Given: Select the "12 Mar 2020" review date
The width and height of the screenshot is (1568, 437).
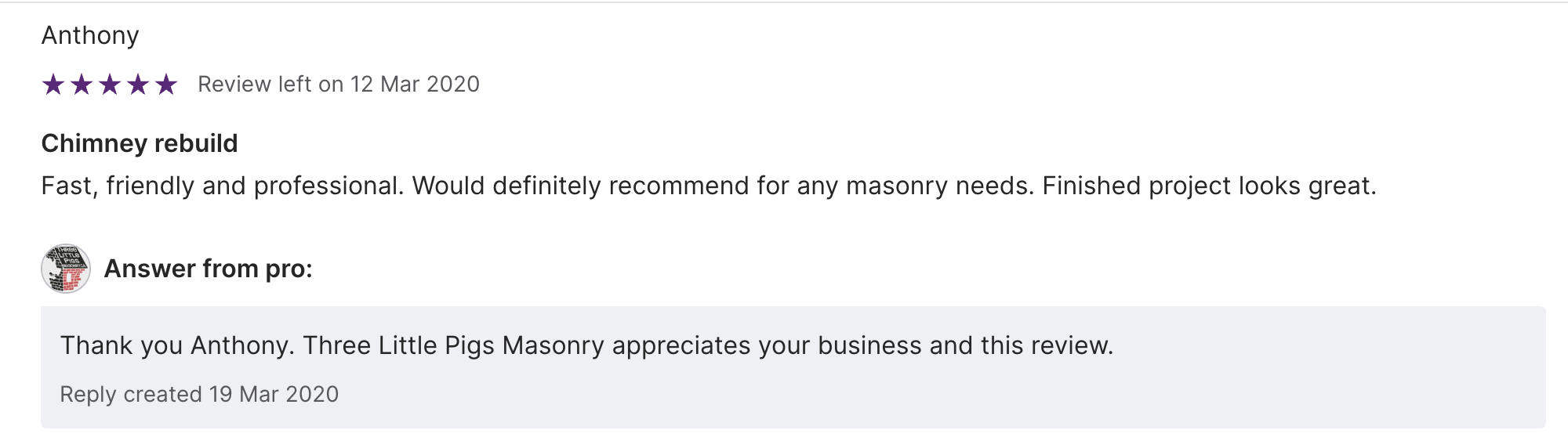Looking at the screenshot, I should (x=415, y=85).
